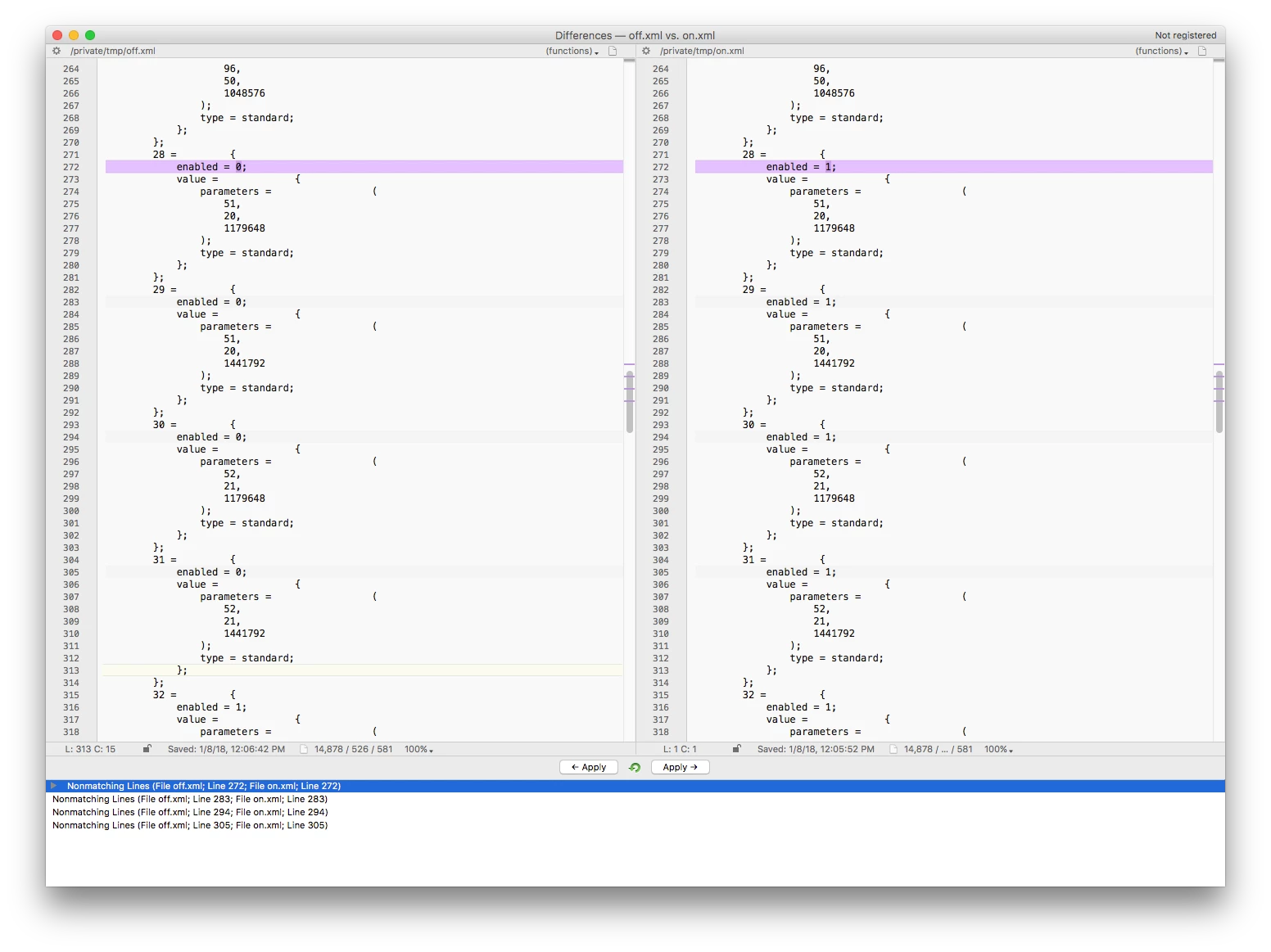
Task: Click the 'Not registered' label in title bar
Action: click(x=1185, y=35)
